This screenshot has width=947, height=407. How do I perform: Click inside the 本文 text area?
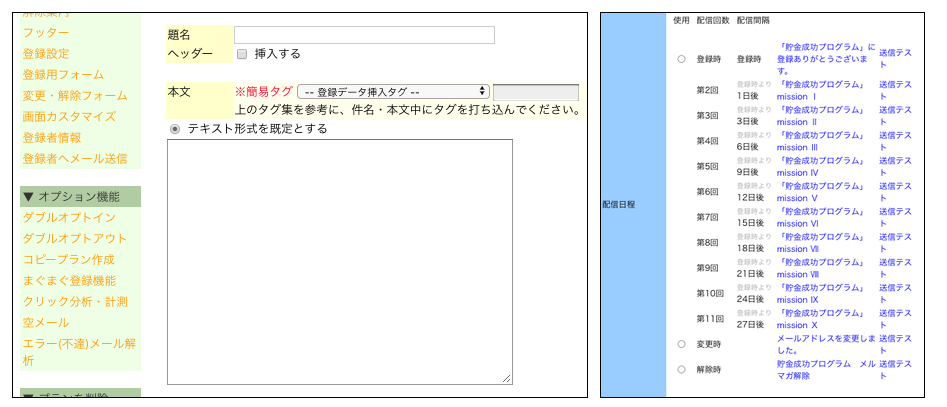[x=340, y=261]
